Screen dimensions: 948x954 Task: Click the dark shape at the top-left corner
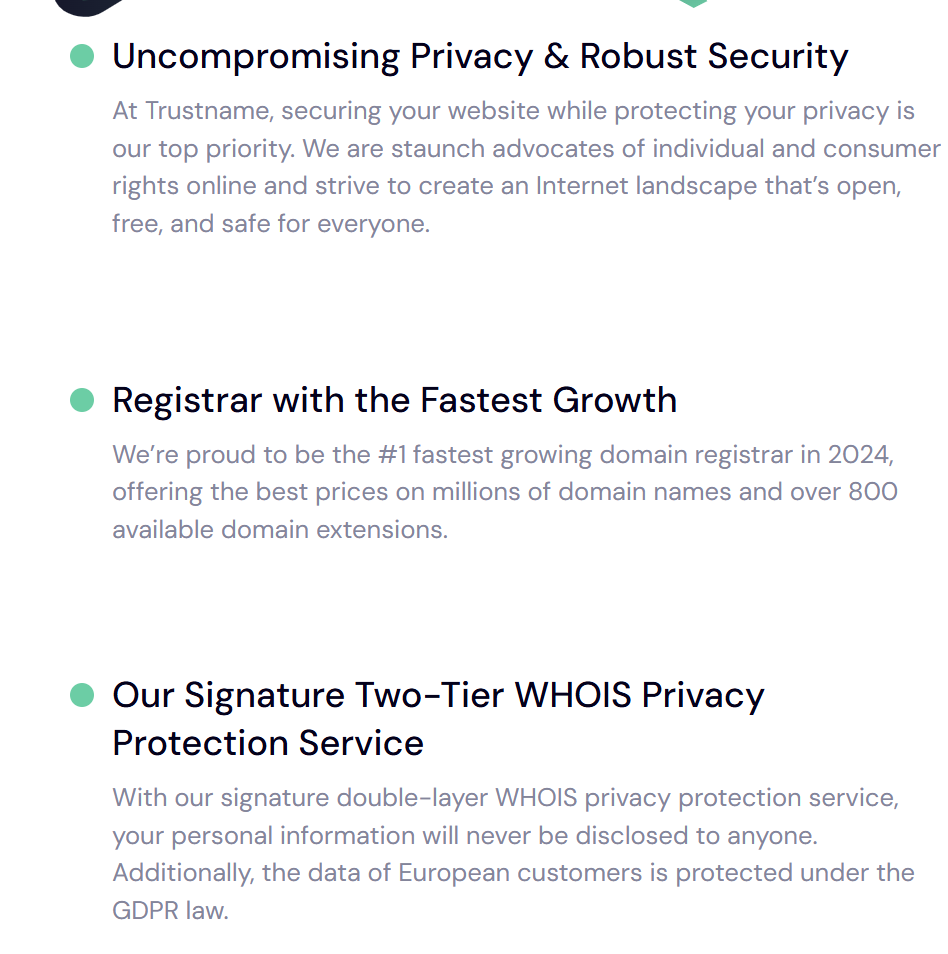[92, 6]
